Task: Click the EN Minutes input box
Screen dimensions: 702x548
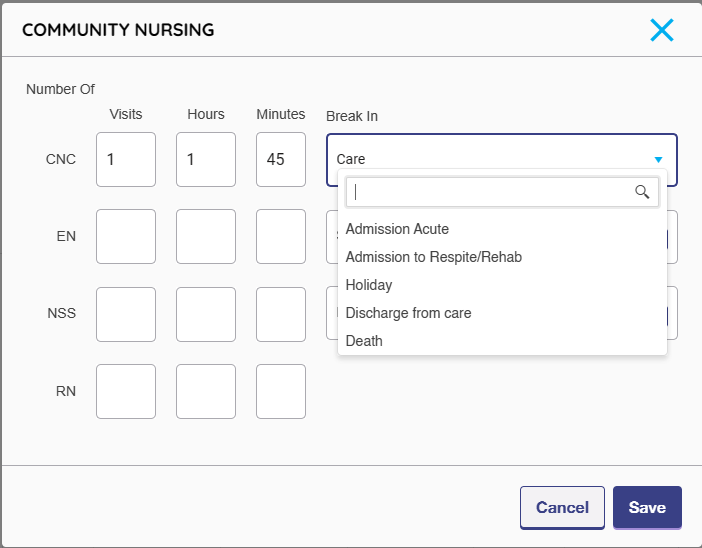Action: (x=281, y=236)
